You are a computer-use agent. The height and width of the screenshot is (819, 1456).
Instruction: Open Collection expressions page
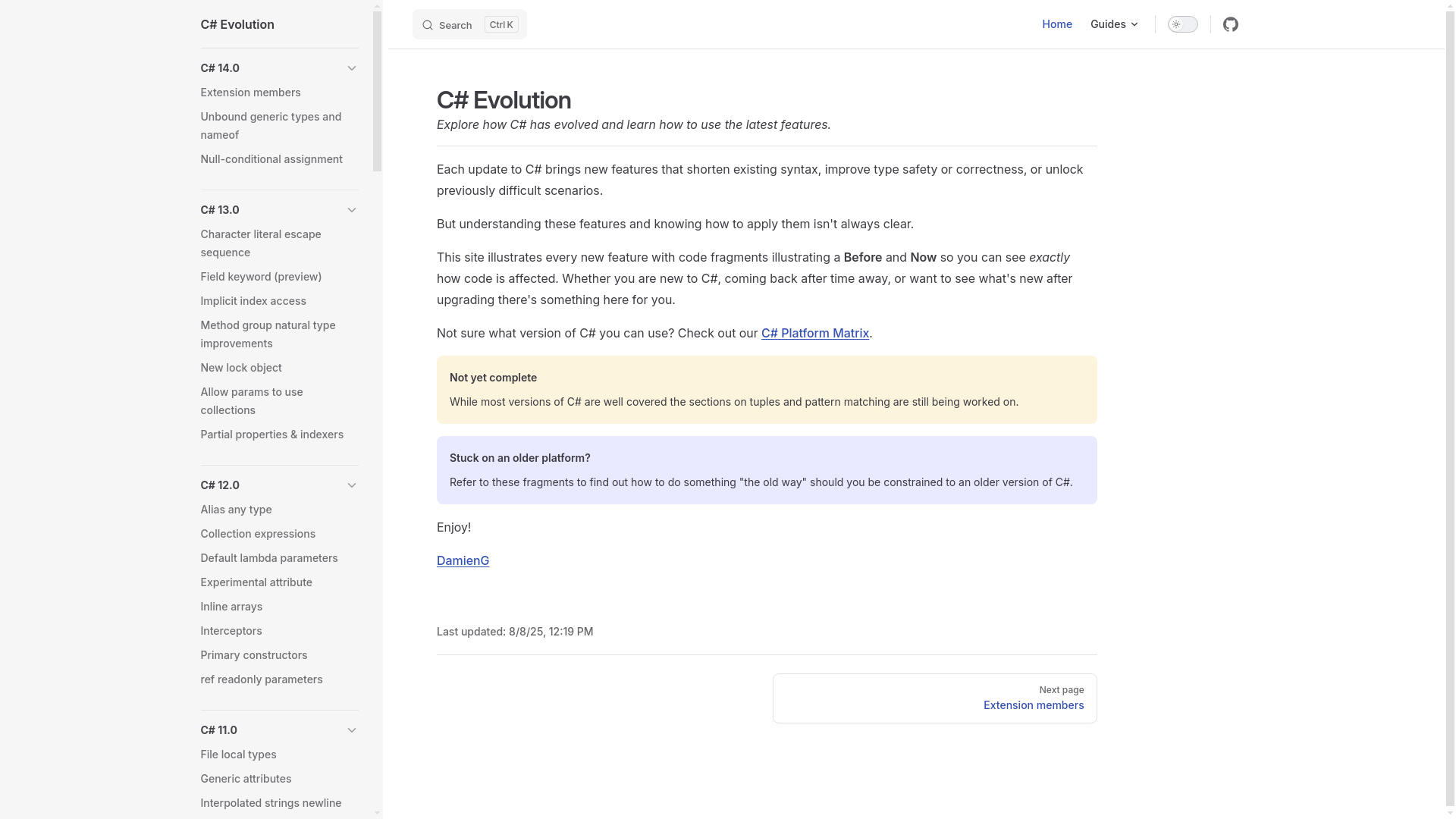point(258,534)
